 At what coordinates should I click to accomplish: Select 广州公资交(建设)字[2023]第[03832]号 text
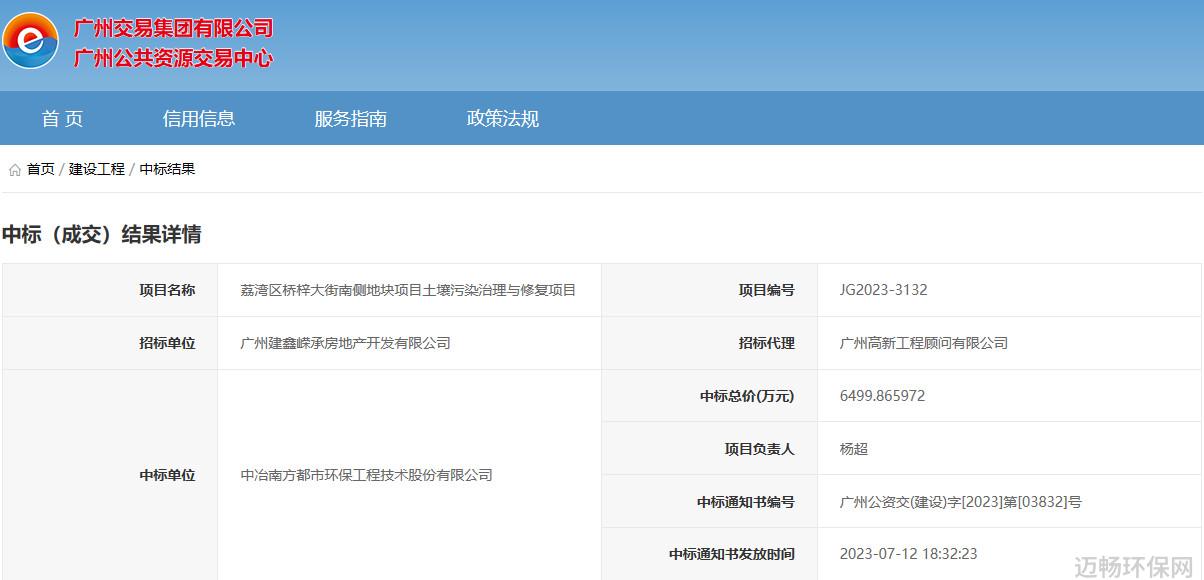(961, 502)
